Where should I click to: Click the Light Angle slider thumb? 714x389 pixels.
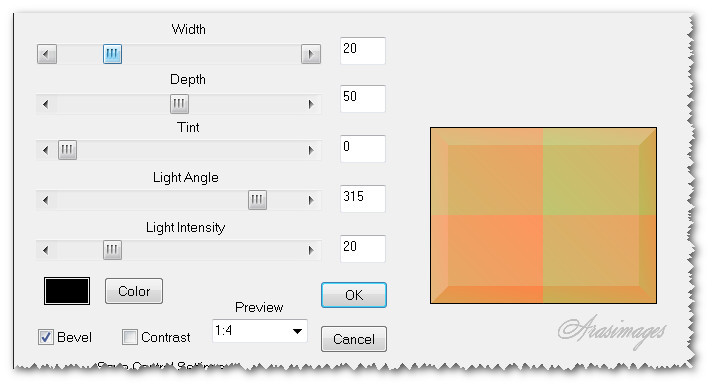coord(257,200)
